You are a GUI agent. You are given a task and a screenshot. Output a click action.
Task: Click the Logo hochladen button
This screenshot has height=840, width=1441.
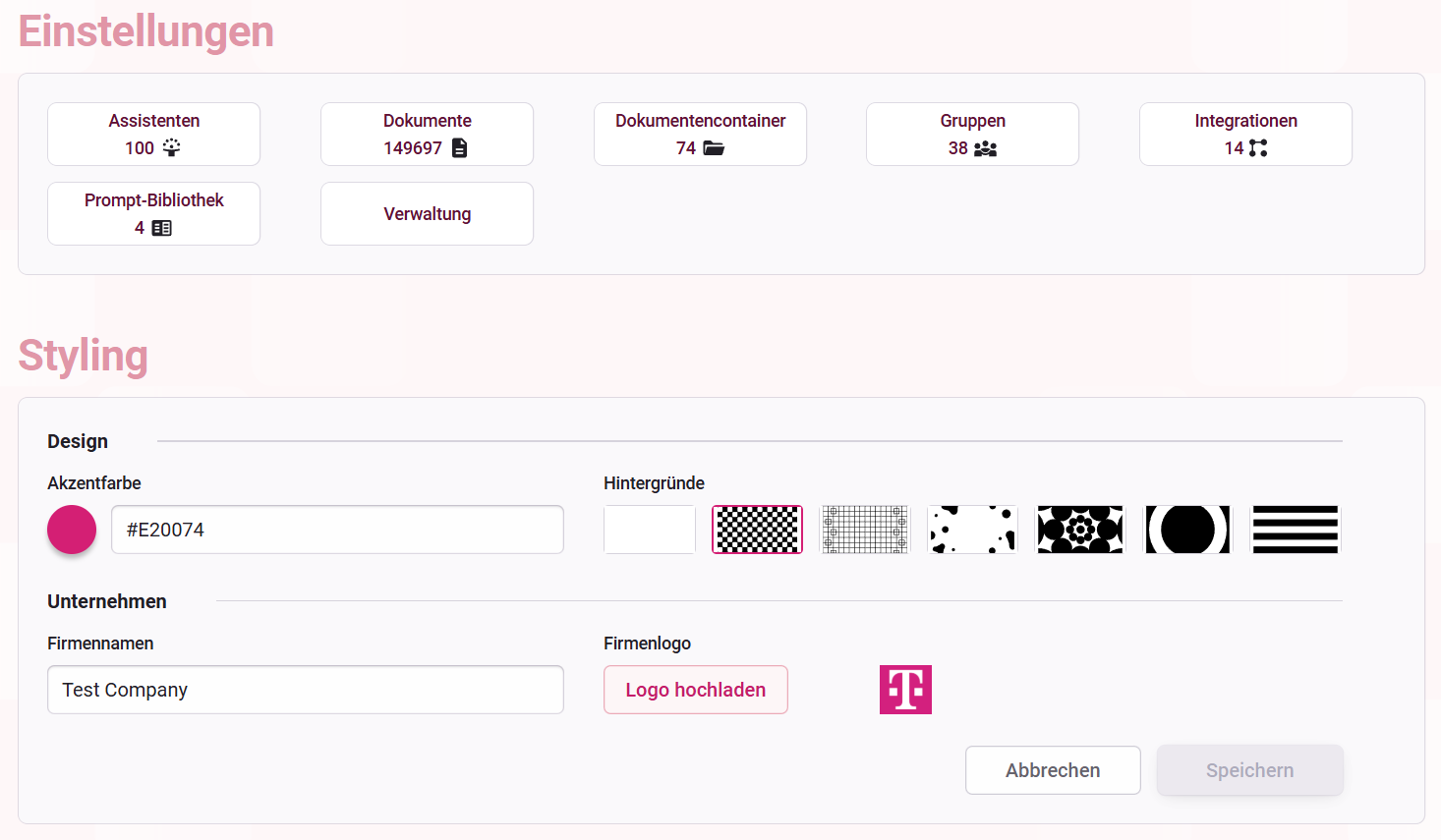(x=696, y=690)
